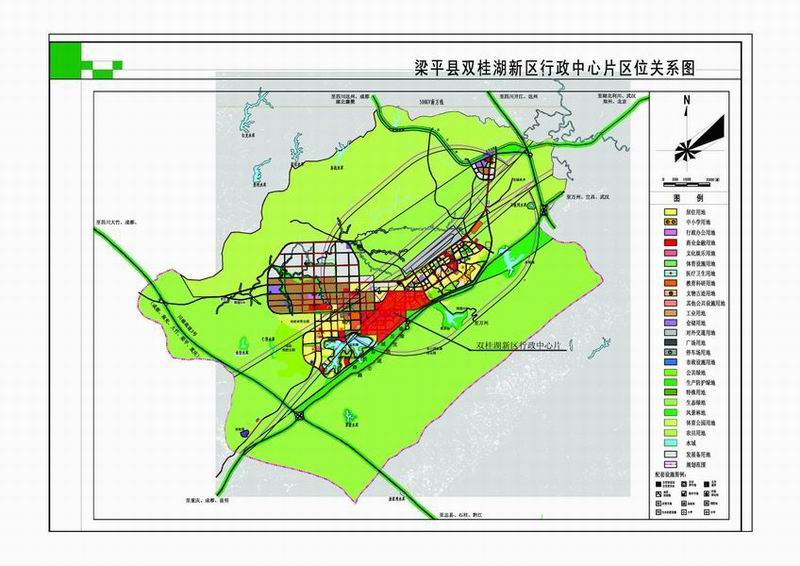Select the purple 行政办公用地 legend swatch
The image size is (800, 566).
click(670, 233)
